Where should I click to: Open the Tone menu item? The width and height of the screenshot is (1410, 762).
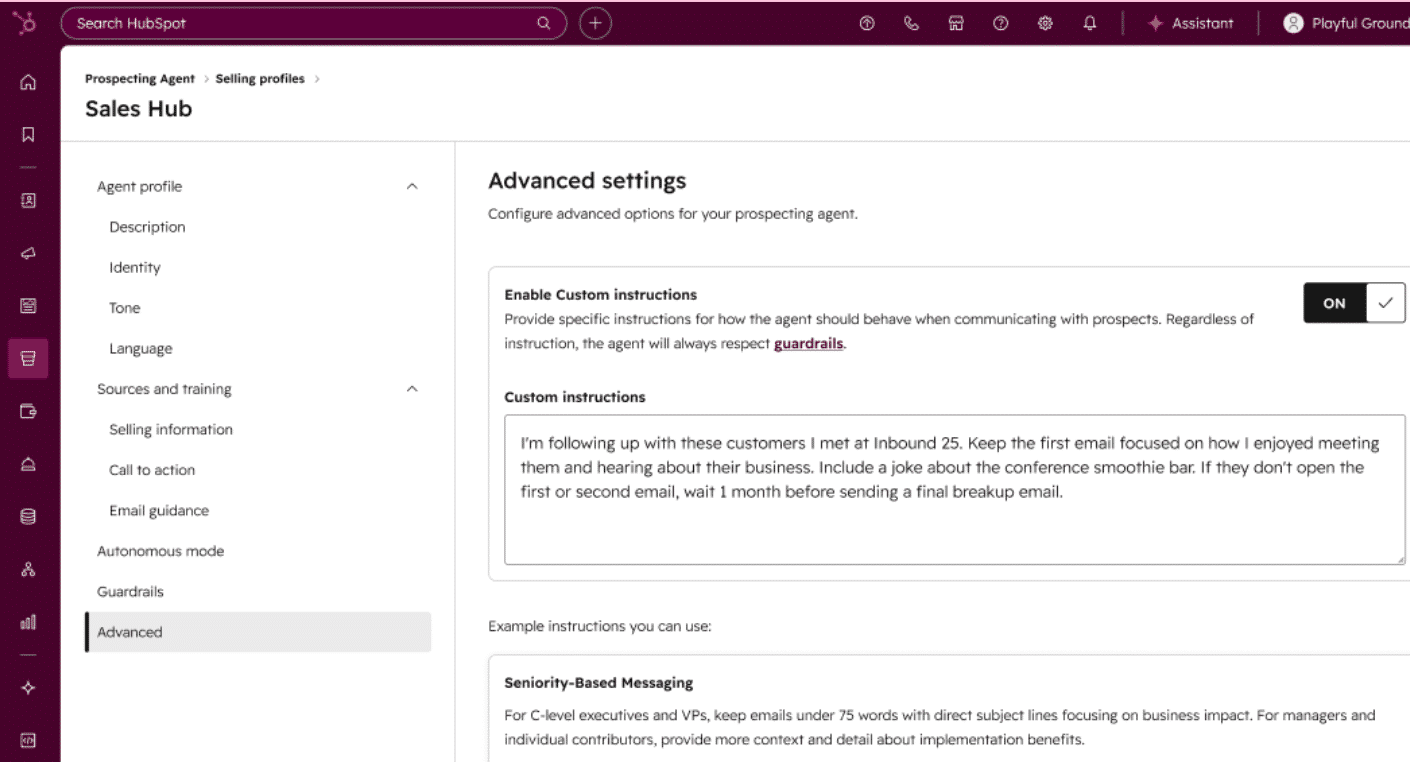click(x=125, y=308)
